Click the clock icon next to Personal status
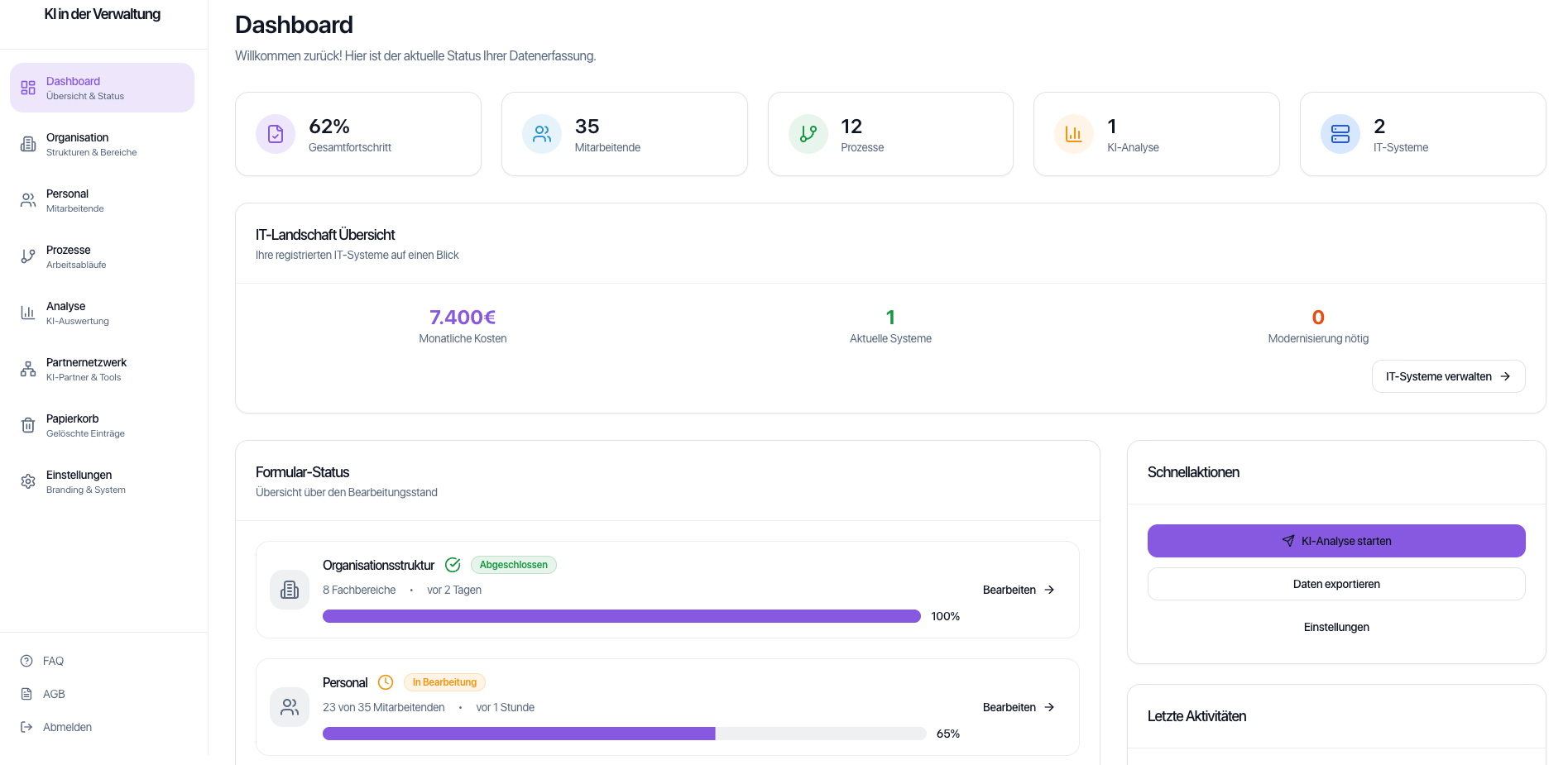The width and height of the screenshot is (1568, 765). coord(386,682)
